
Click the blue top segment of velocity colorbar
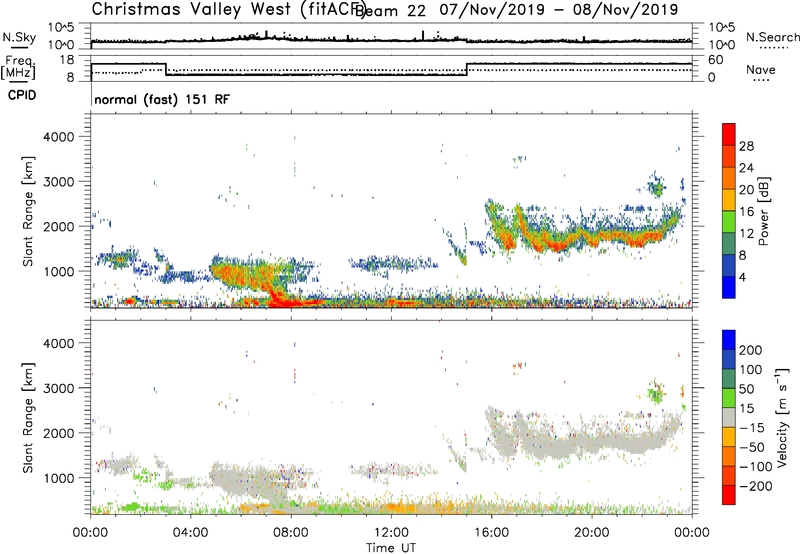coord(729,340)
